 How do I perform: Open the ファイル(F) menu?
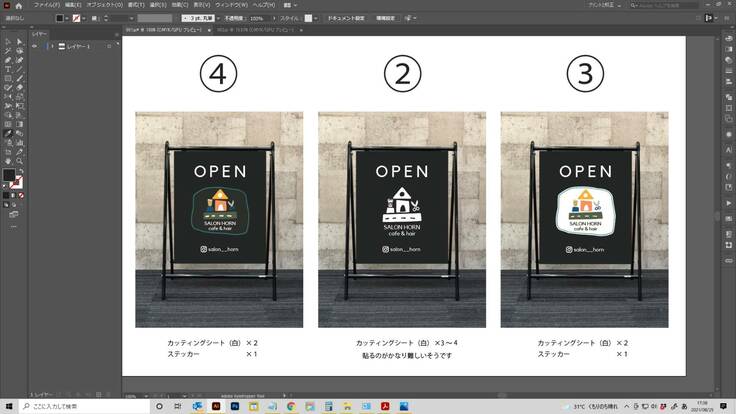[x=46, y=5]
